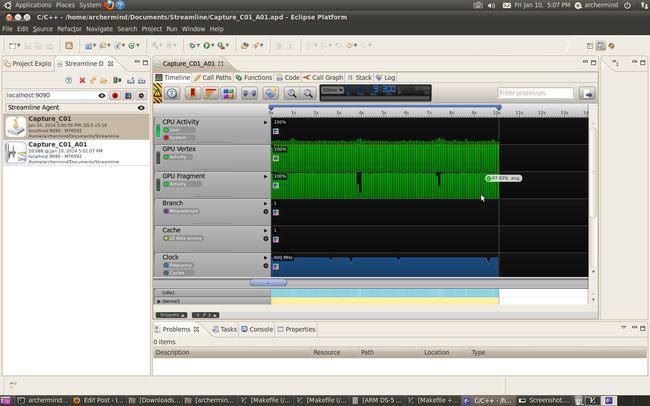This screenshot has height=406, width=650.
Task: Switch to the Call Paths tab
Action: 213,78
